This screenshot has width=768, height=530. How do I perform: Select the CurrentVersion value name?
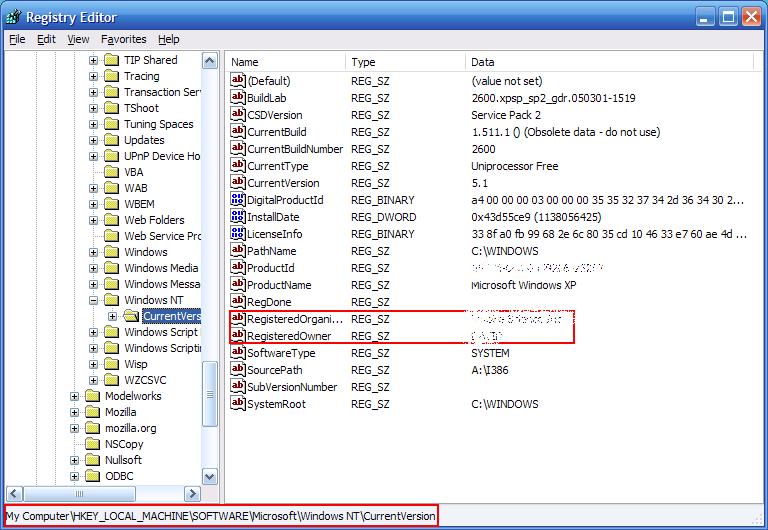283,183
